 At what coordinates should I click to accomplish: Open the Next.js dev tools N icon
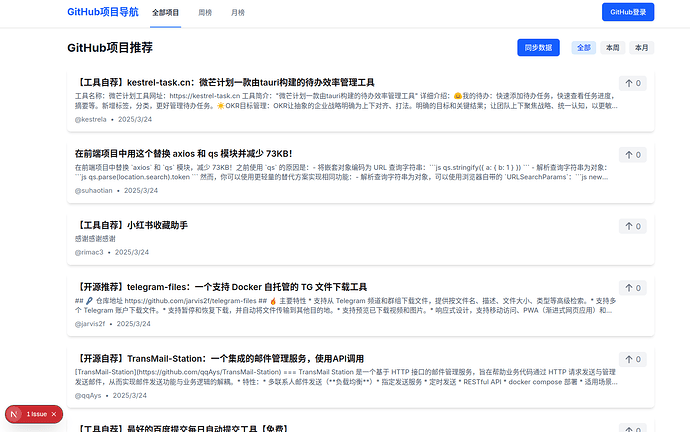(x=14, y=414)
